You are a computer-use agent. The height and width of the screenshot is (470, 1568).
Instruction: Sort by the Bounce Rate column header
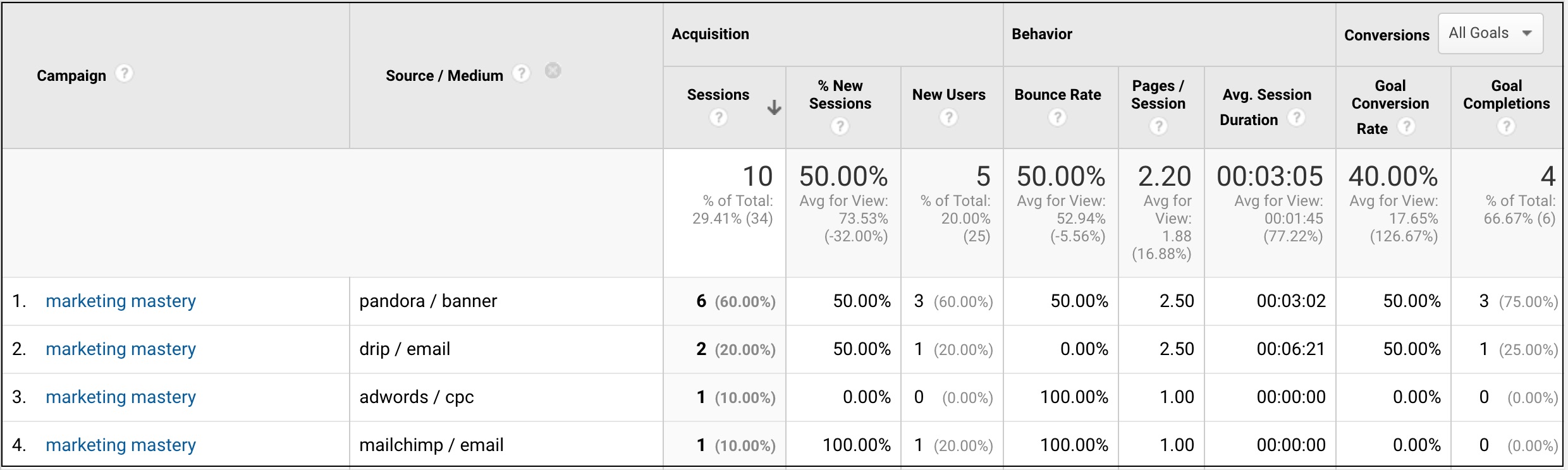click(x=1057, y=95)
